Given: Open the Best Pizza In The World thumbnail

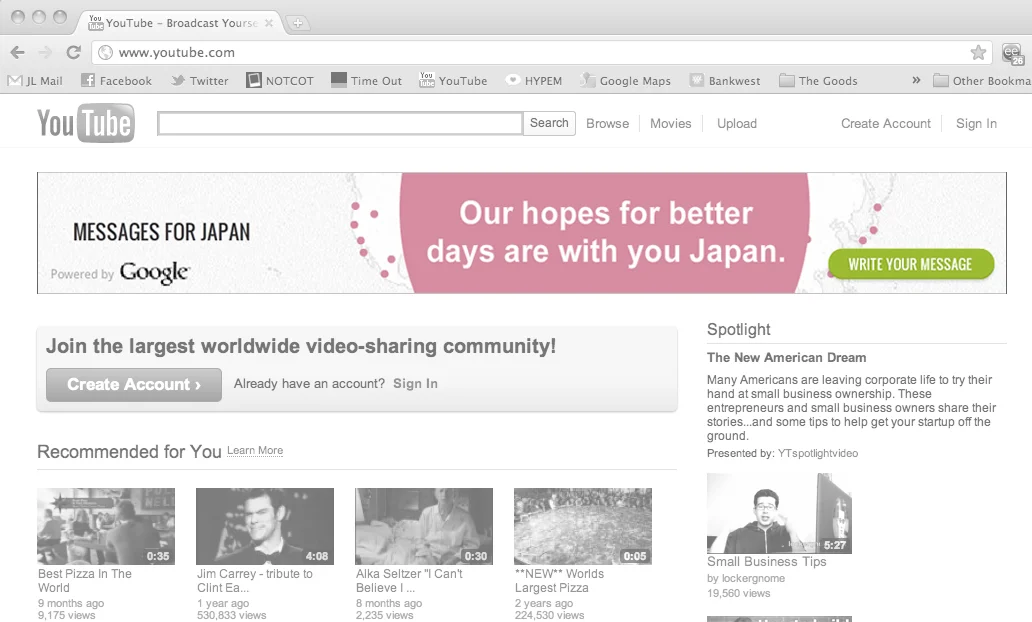Looking at the screenshot, I should (106, 526).
